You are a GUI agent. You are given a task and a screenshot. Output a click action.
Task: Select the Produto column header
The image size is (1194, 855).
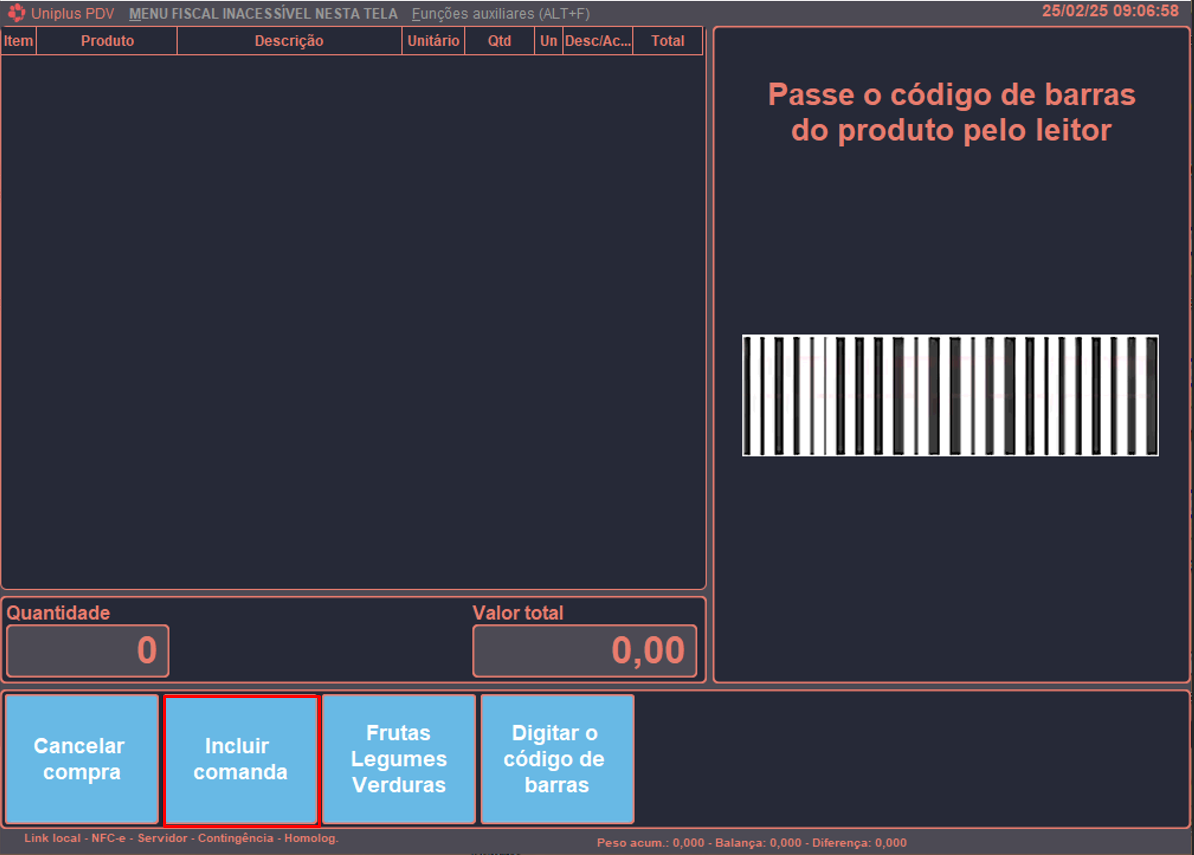point(107,41)
